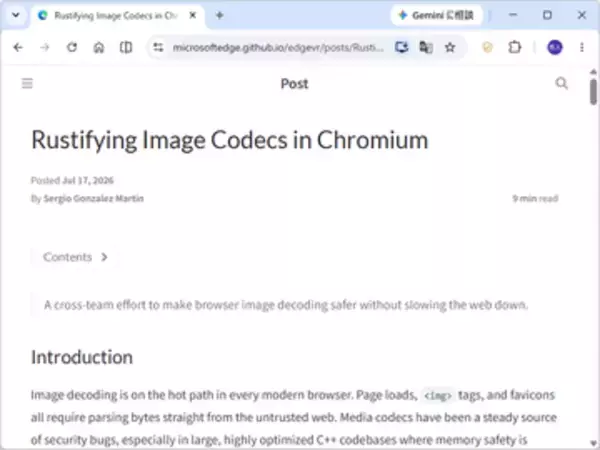
Task: Bookmark this page with the star
Action: pyautogui.click(x=450, y=47)
